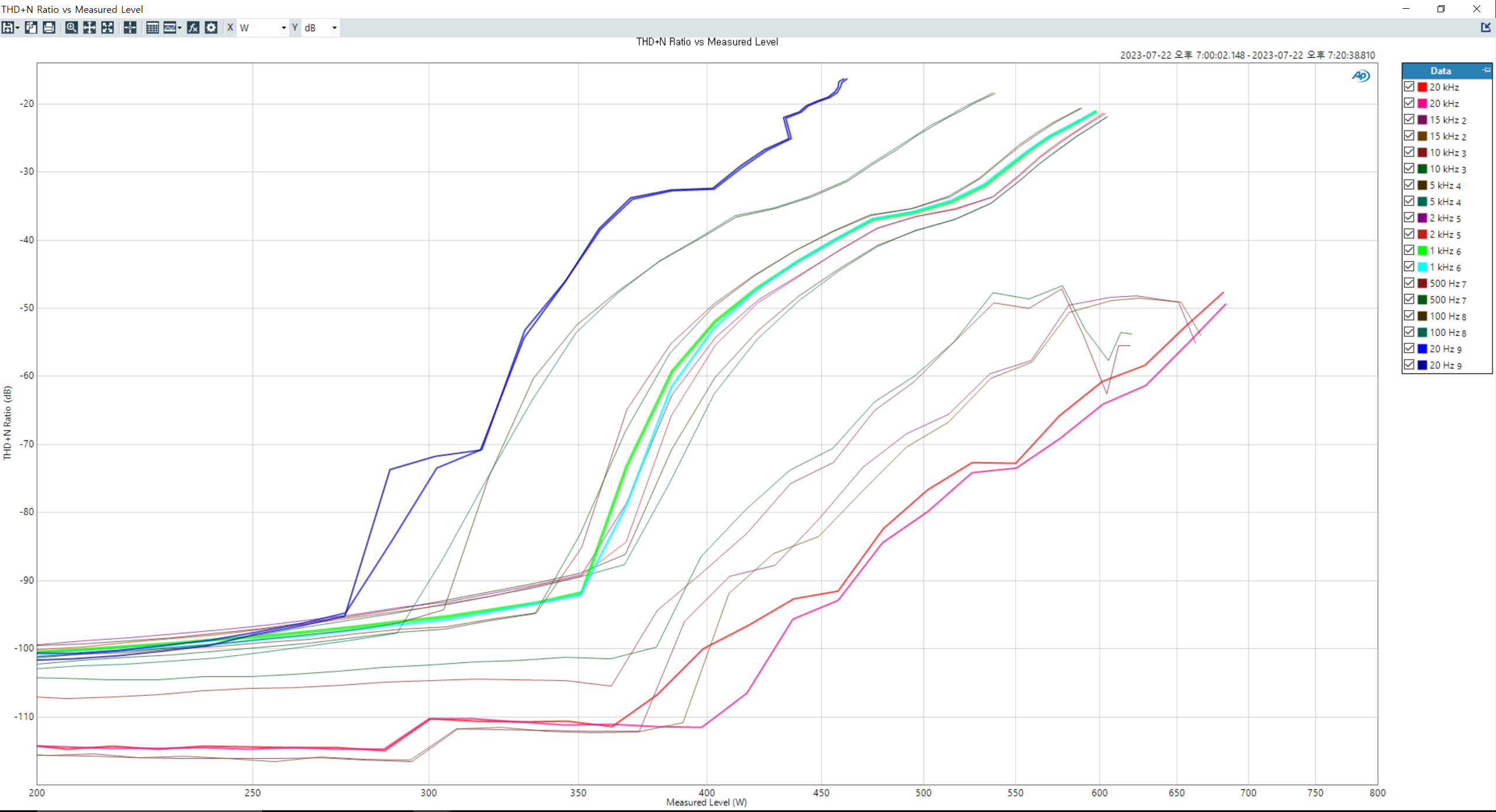Toggle the red 2 kHz 5 checkbox
The width and height of the screenshot is (1496, 812).
(1410, 234)
